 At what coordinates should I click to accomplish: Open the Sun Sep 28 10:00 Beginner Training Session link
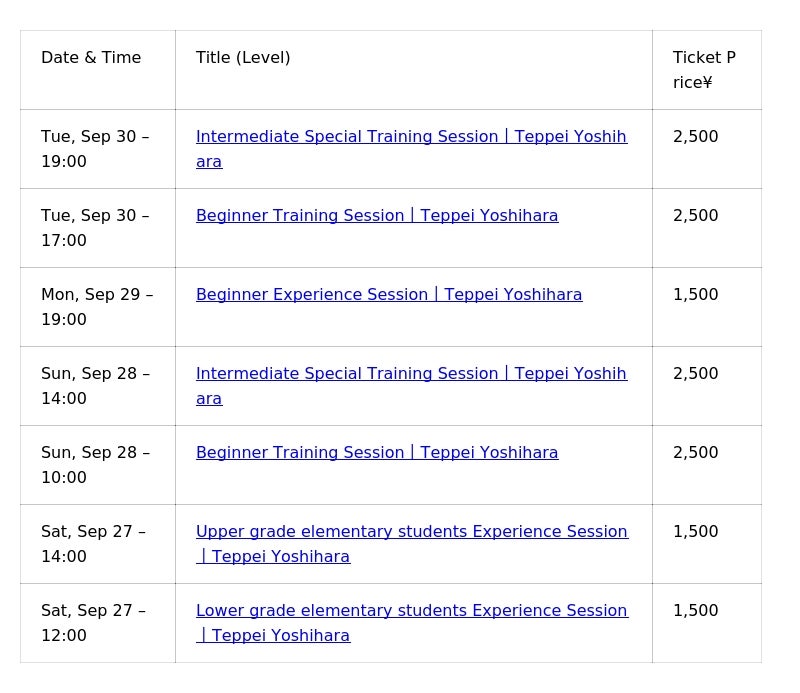click(x=377, y=453)
